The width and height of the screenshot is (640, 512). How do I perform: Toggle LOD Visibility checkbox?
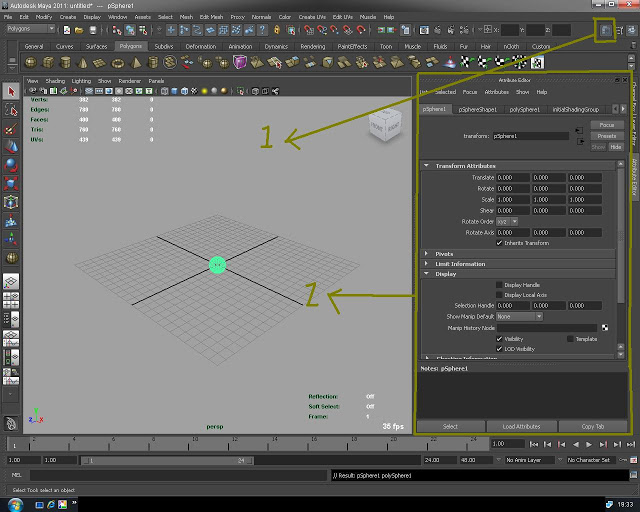(499, 349)
